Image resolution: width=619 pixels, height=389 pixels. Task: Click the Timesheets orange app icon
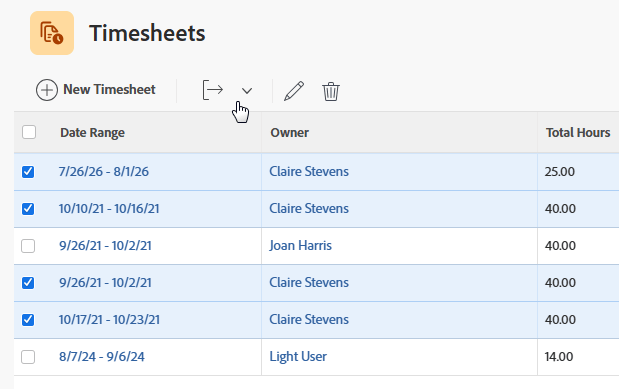pyautogui.click(x=52, y=33)
